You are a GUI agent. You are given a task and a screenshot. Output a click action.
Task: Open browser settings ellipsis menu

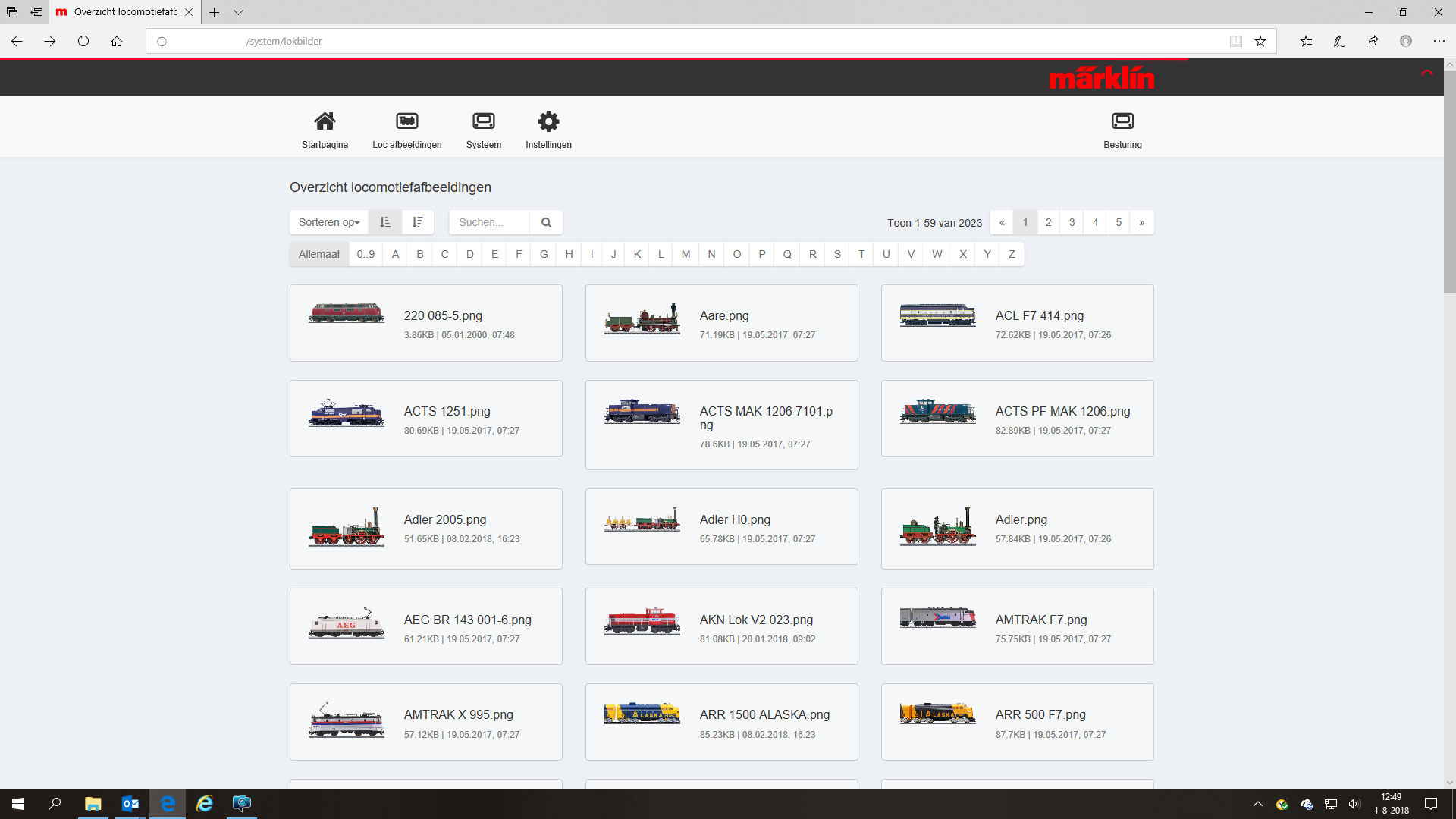(1439, 41)
